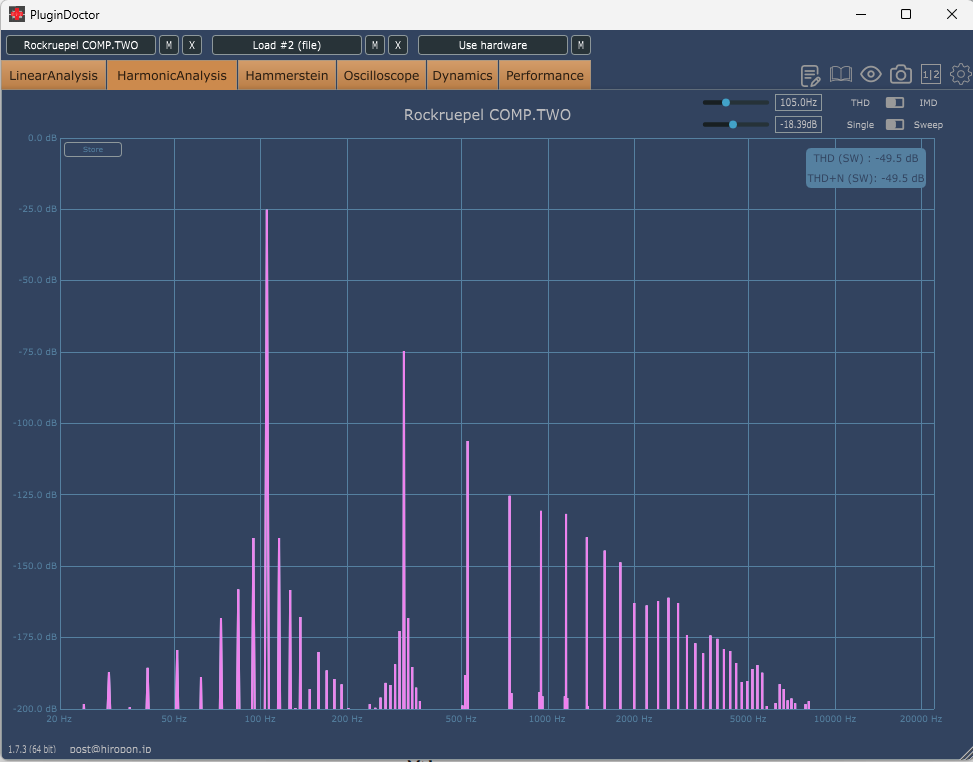Screen dimensions: 973x762
Task: Click the IMD label
Action: [x=928, y=103]
